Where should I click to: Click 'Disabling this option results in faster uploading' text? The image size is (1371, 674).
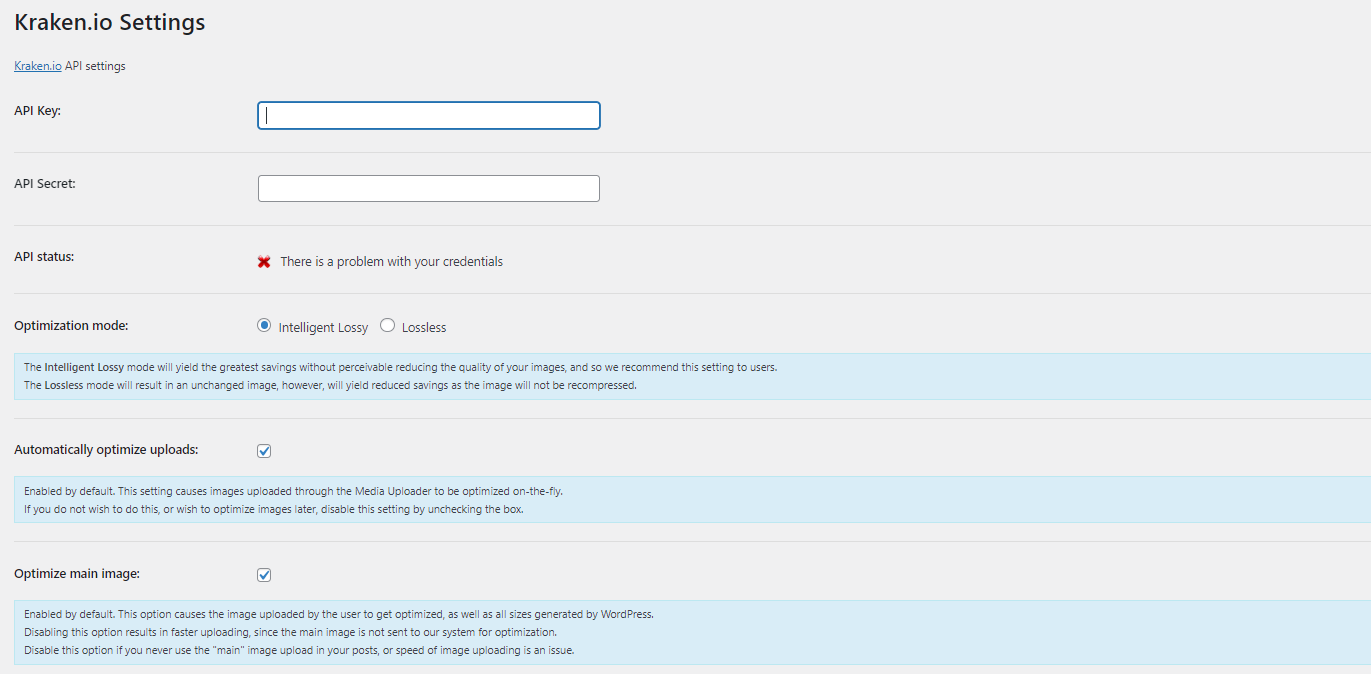coord(290,633)
